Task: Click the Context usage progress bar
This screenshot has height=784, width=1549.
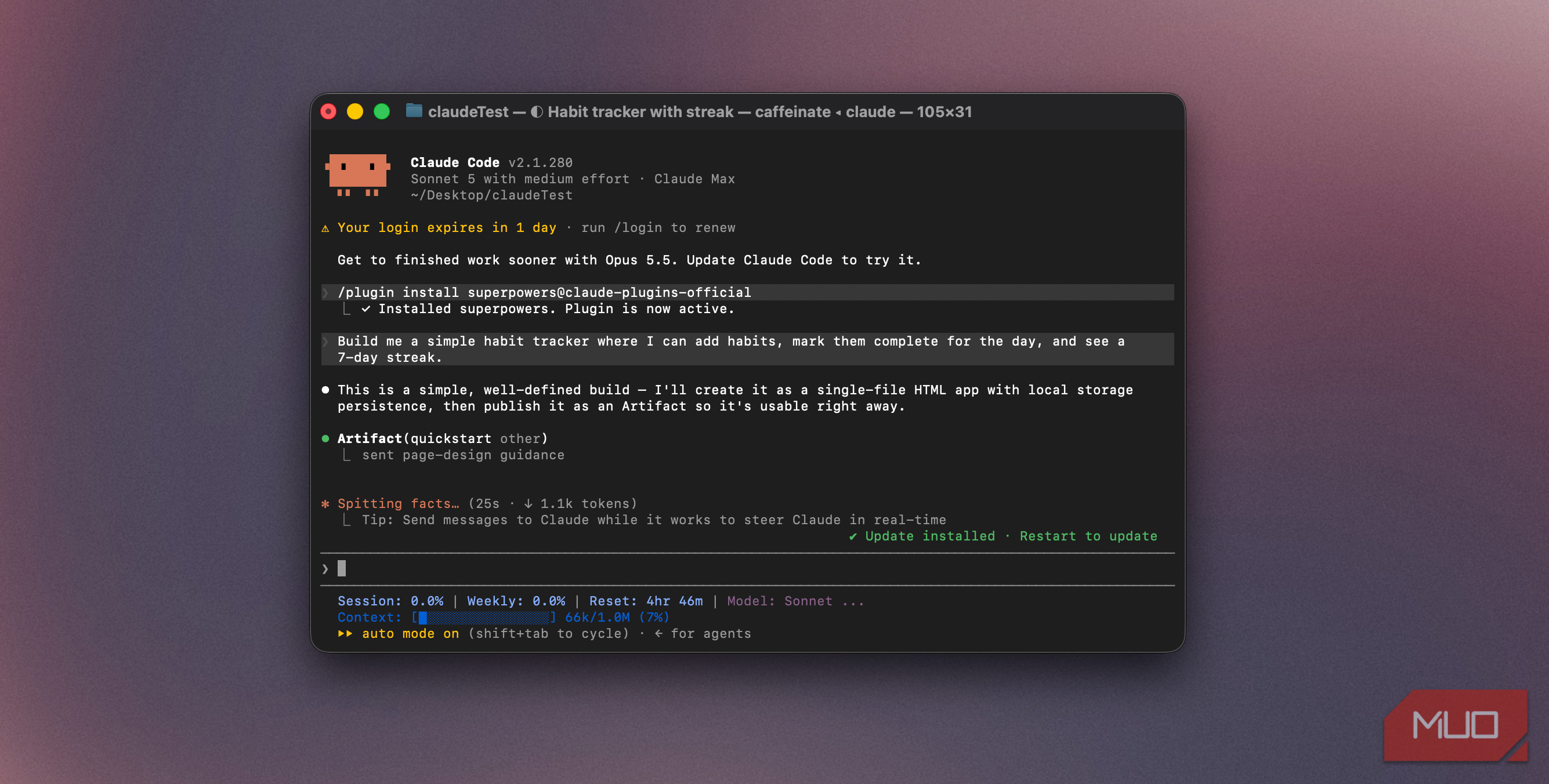Action: pyautogui.click(x=484, y=618)
